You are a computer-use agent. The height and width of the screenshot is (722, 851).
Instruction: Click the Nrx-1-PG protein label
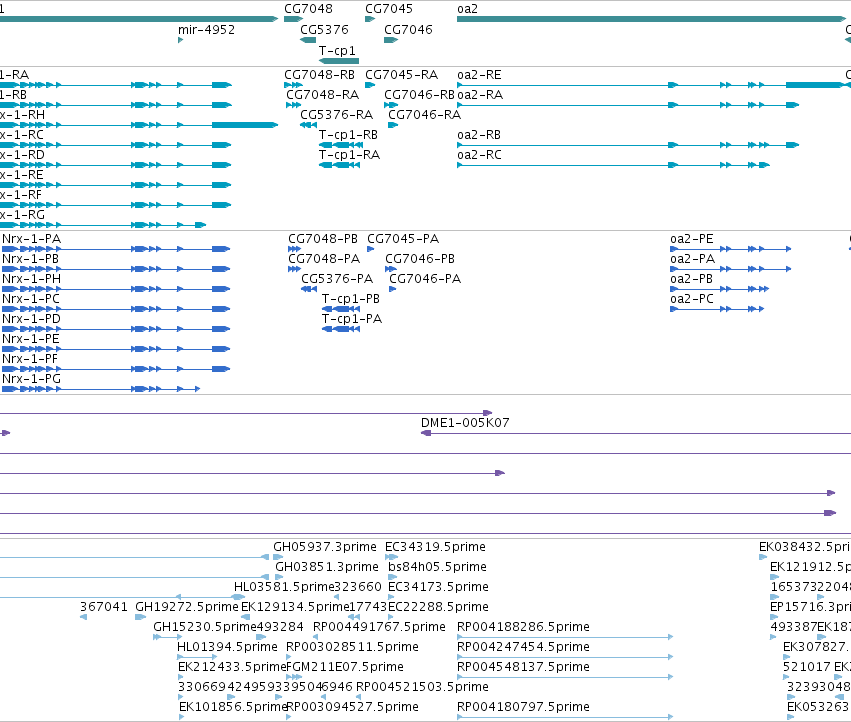31,380
